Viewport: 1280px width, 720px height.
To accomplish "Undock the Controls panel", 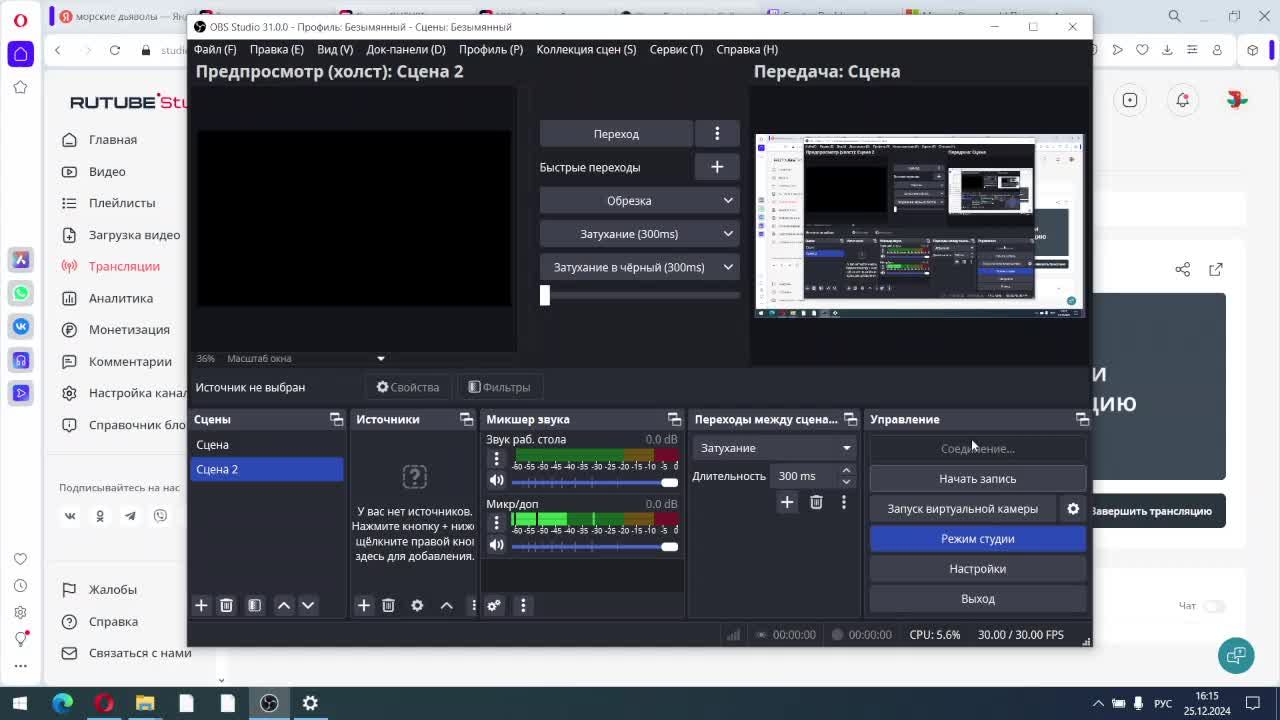I will point(1082,419).
